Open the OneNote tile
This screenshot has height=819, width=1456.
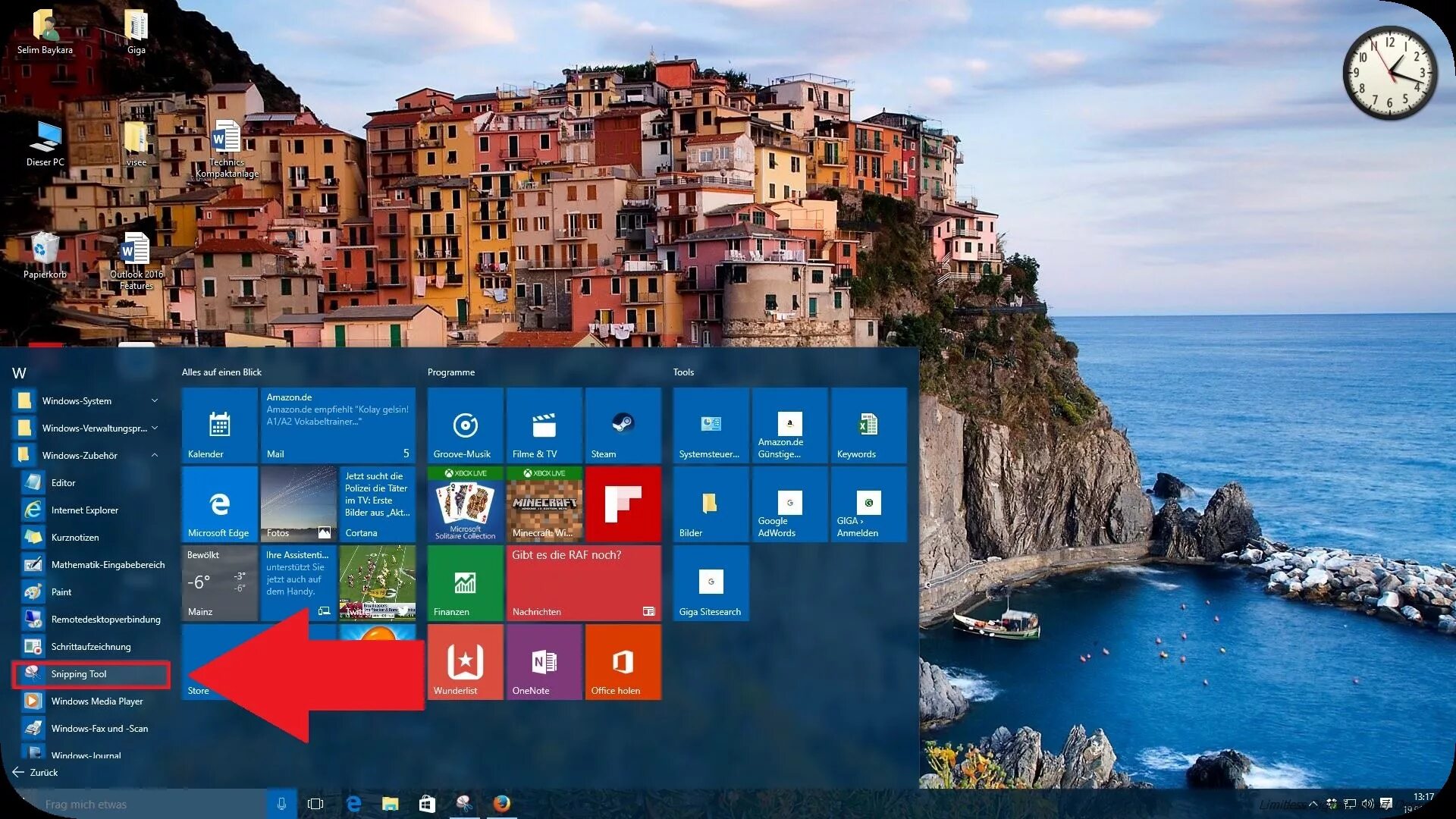click(x=544, y=662)
